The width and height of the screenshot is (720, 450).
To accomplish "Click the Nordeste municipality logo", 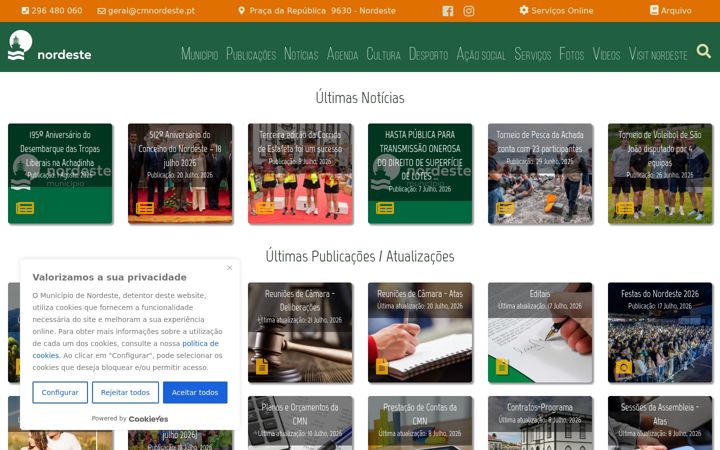I will click(50, 46).
